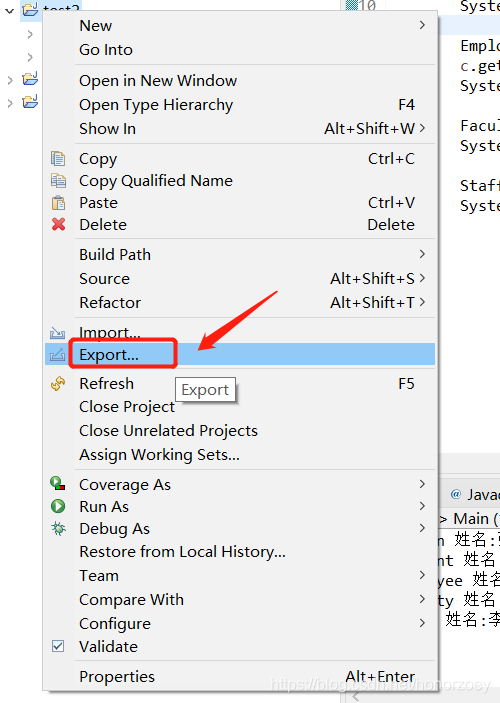Viewport: 500px width, 703px height.
Task: Click the Ctrl+C shortcut label
Action: (x=391, y=159)
